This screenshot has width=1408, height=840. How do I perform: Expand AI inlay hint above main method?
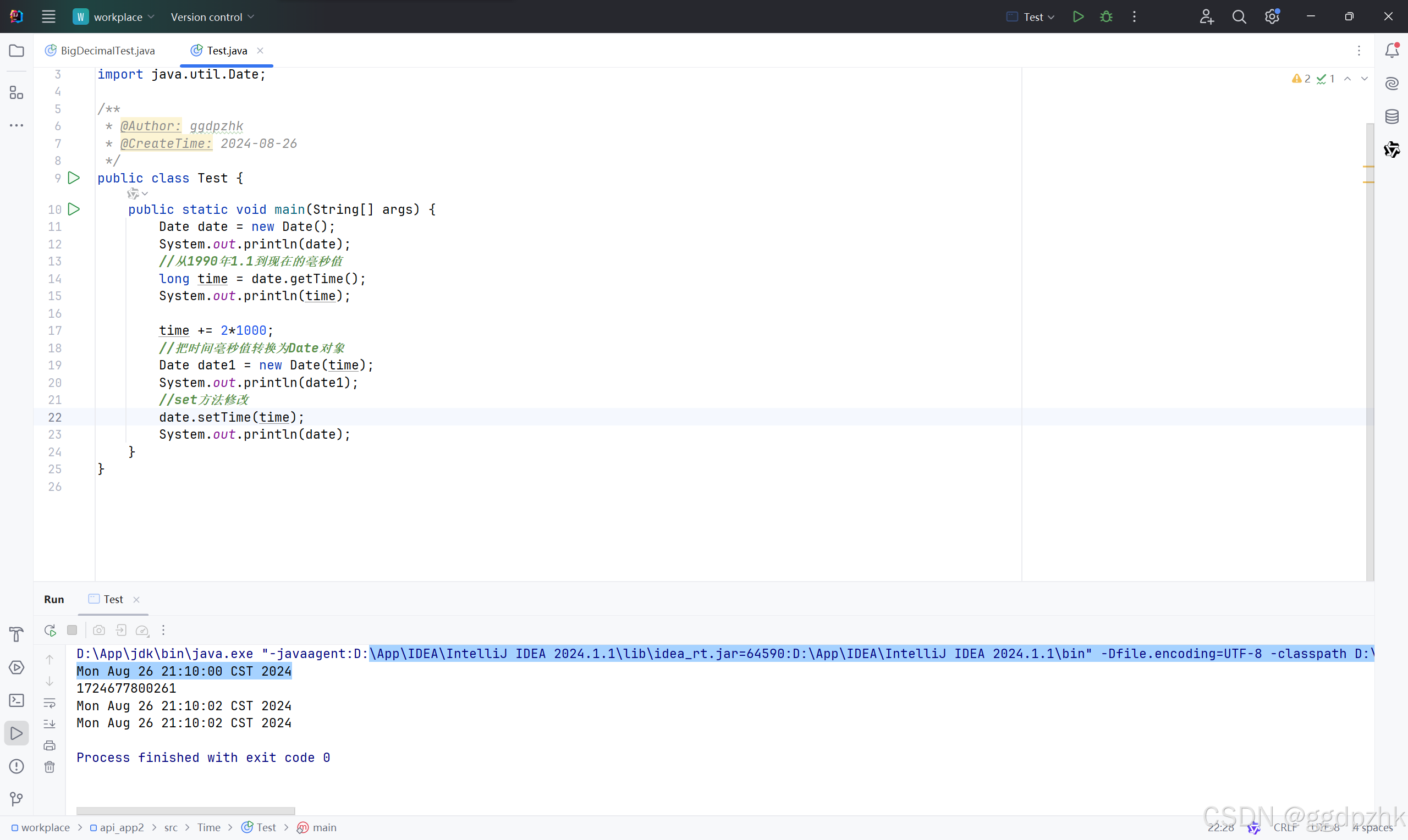pos(137,194)
